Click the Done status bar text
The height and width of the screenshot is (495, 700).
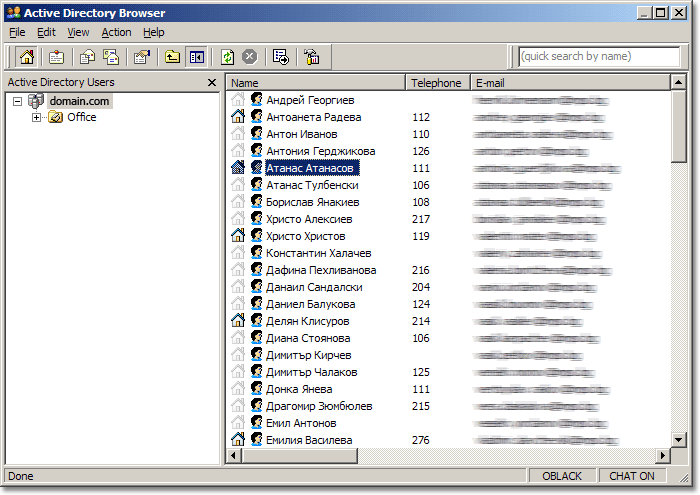[21, 476]
